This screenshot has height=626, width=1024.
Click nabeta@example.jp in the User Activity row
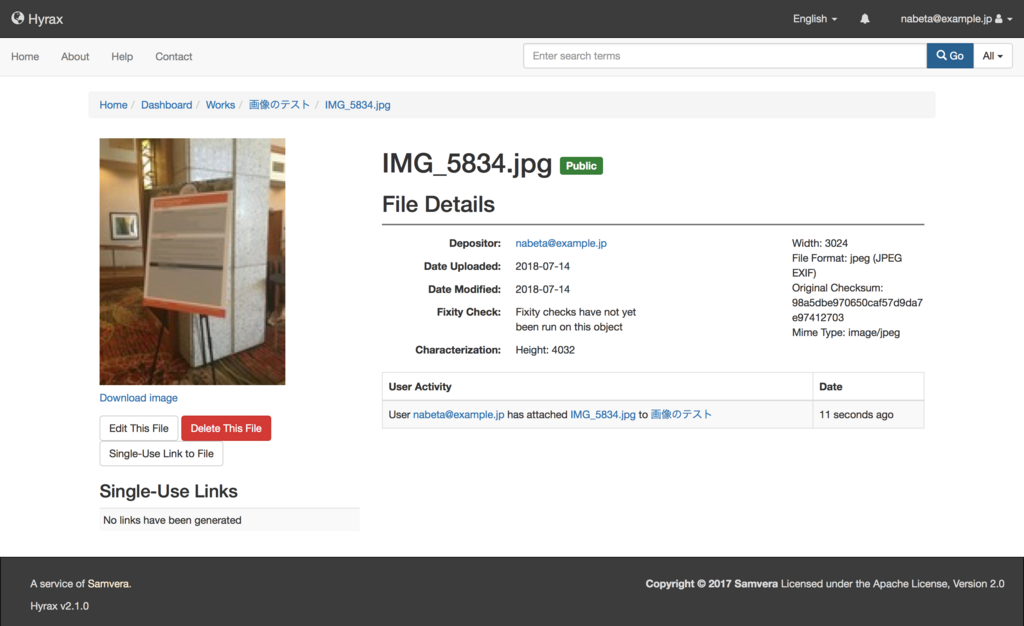point(458,415)
